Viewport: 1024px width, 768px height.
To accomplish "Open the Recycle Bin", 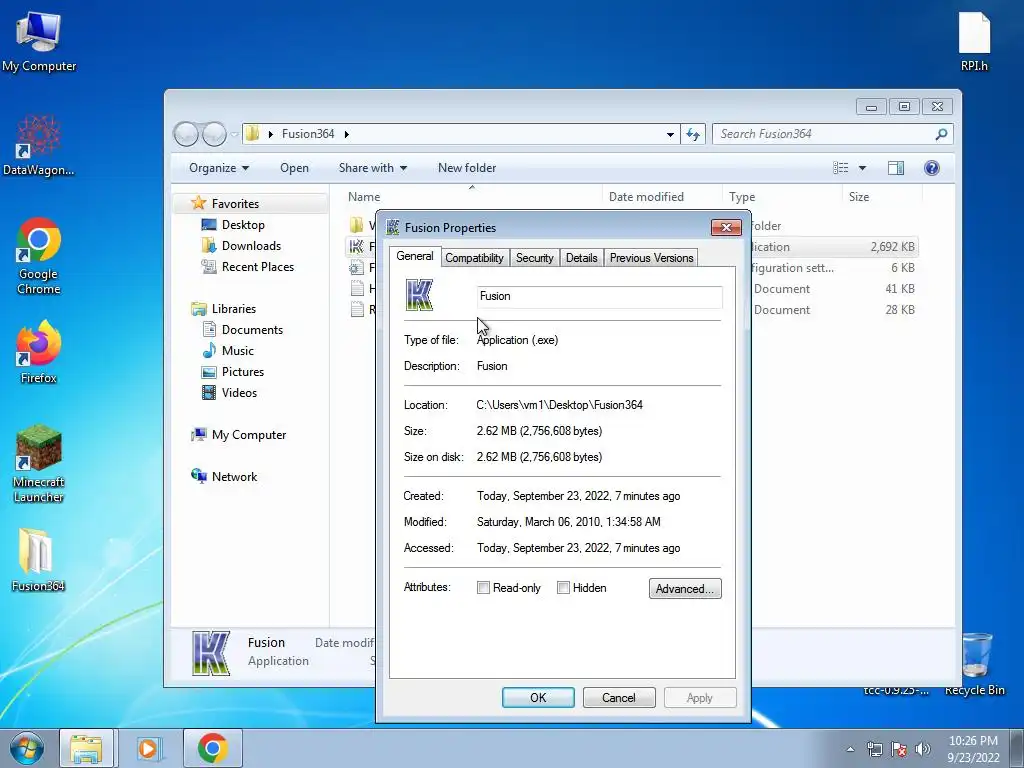I will point(974,663).
